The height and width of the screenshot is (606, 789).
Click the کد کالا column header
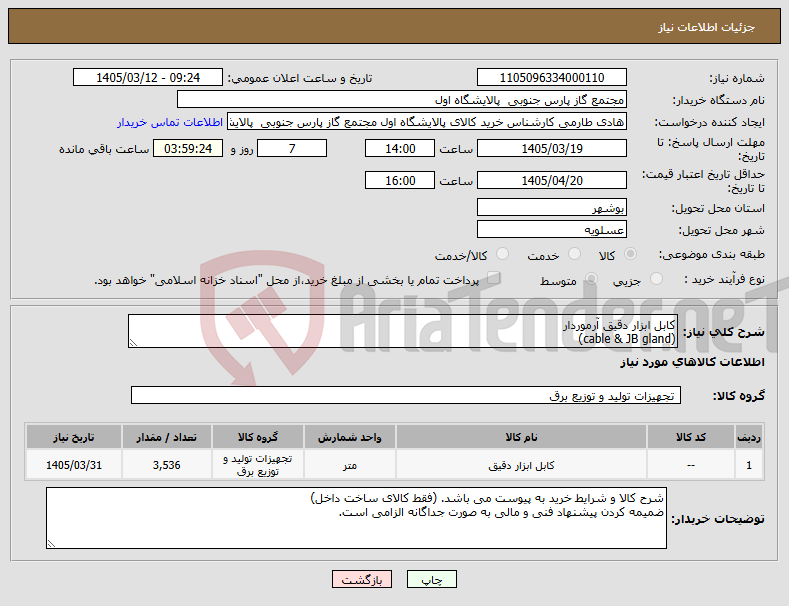tap(690, 437)
